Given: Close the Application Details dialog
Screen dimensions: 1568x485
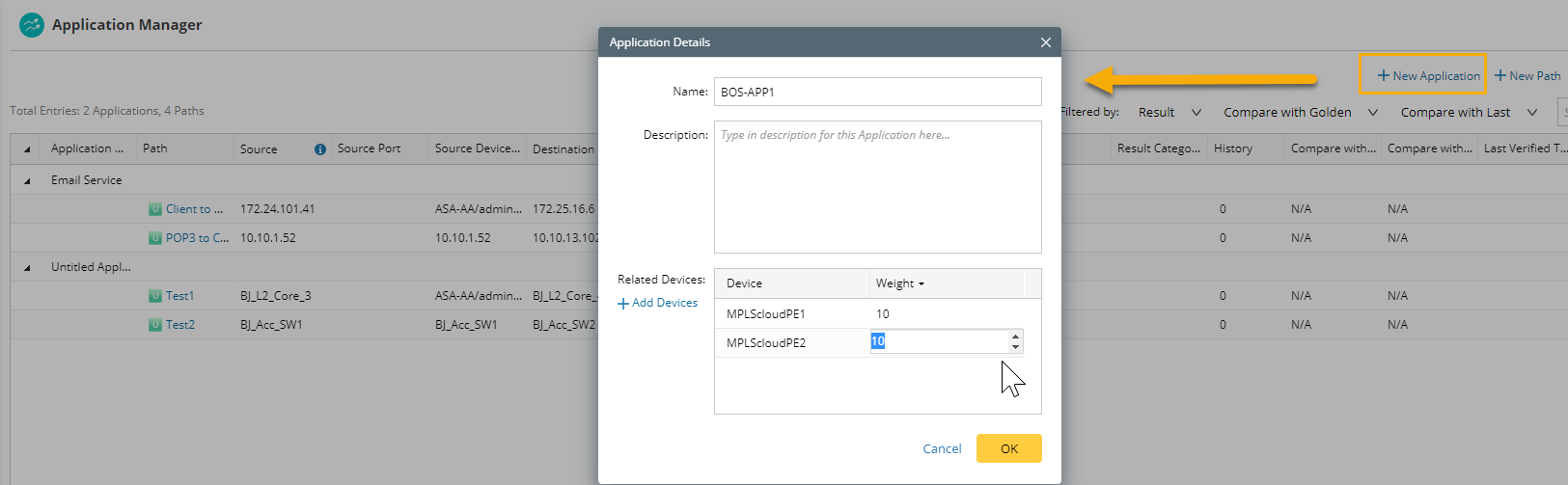Looking at the screenshot, I should click(1045, 42).
